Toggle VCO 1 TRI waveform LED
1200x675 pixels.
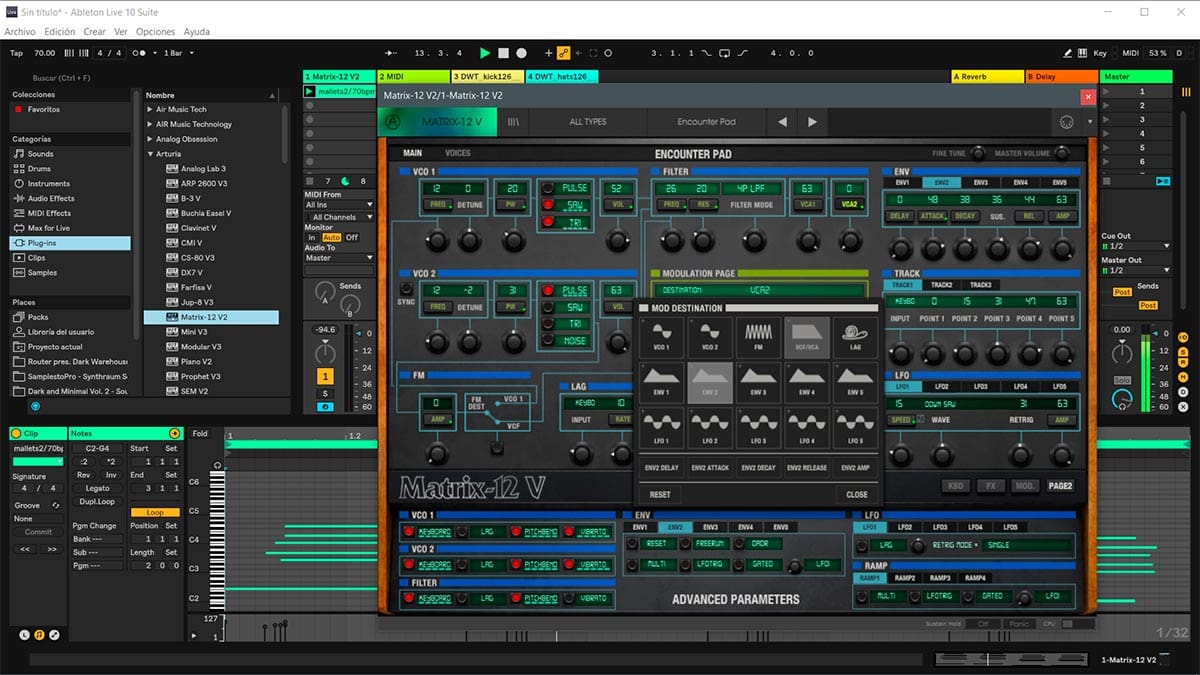tap(548, 221)
